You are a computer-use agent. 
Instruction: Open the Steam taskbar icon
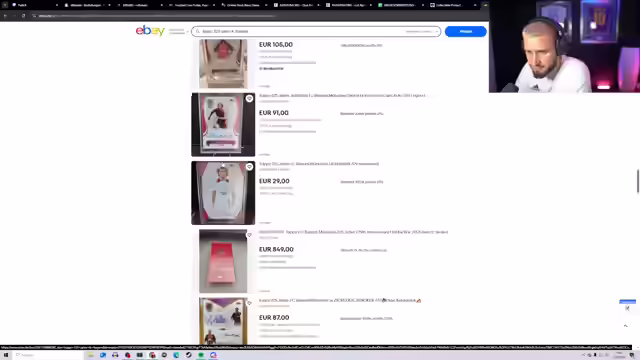189,355
